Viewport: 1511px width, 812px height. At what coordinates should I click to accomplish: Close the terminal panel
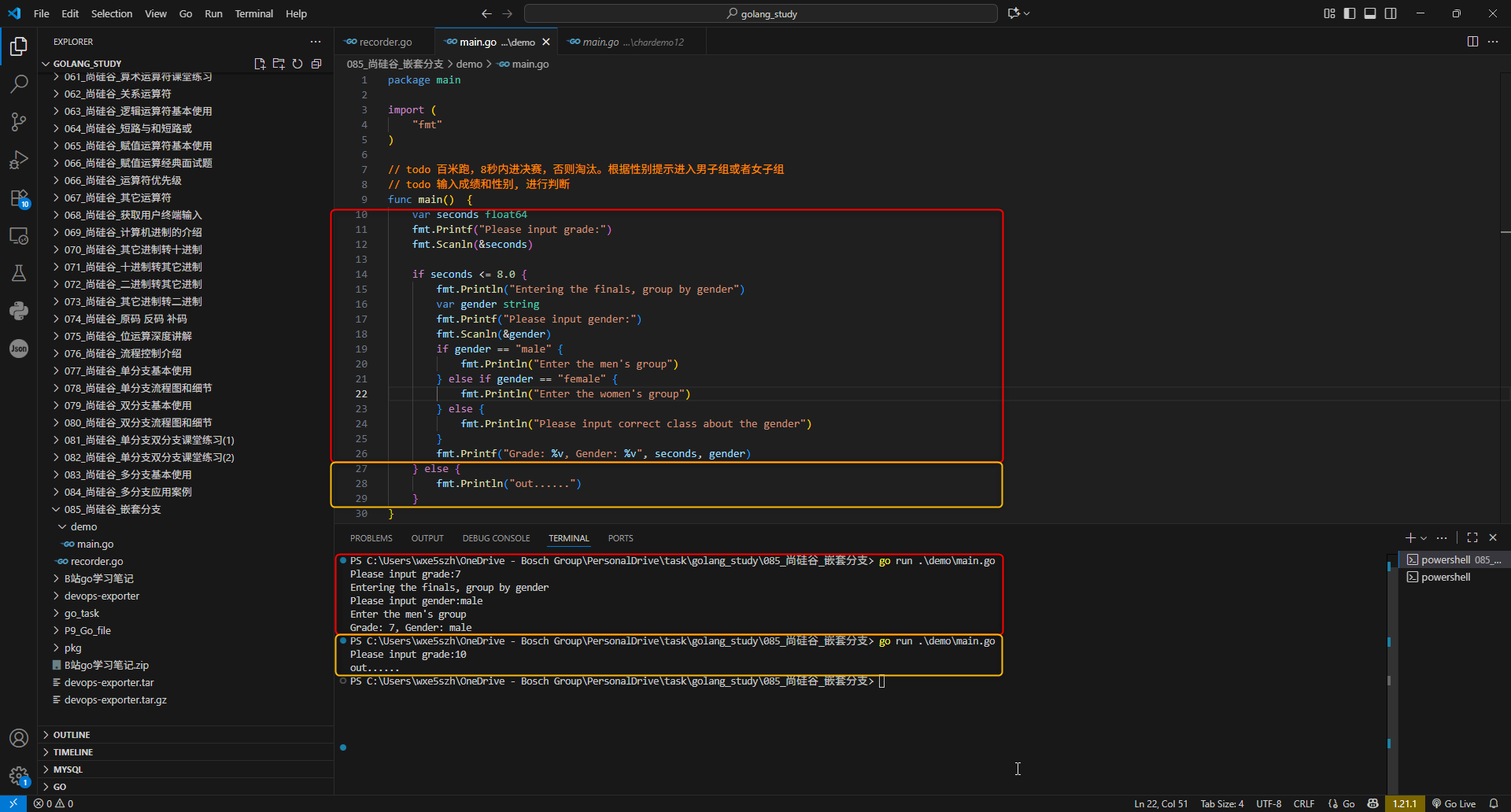point(1493,537)
